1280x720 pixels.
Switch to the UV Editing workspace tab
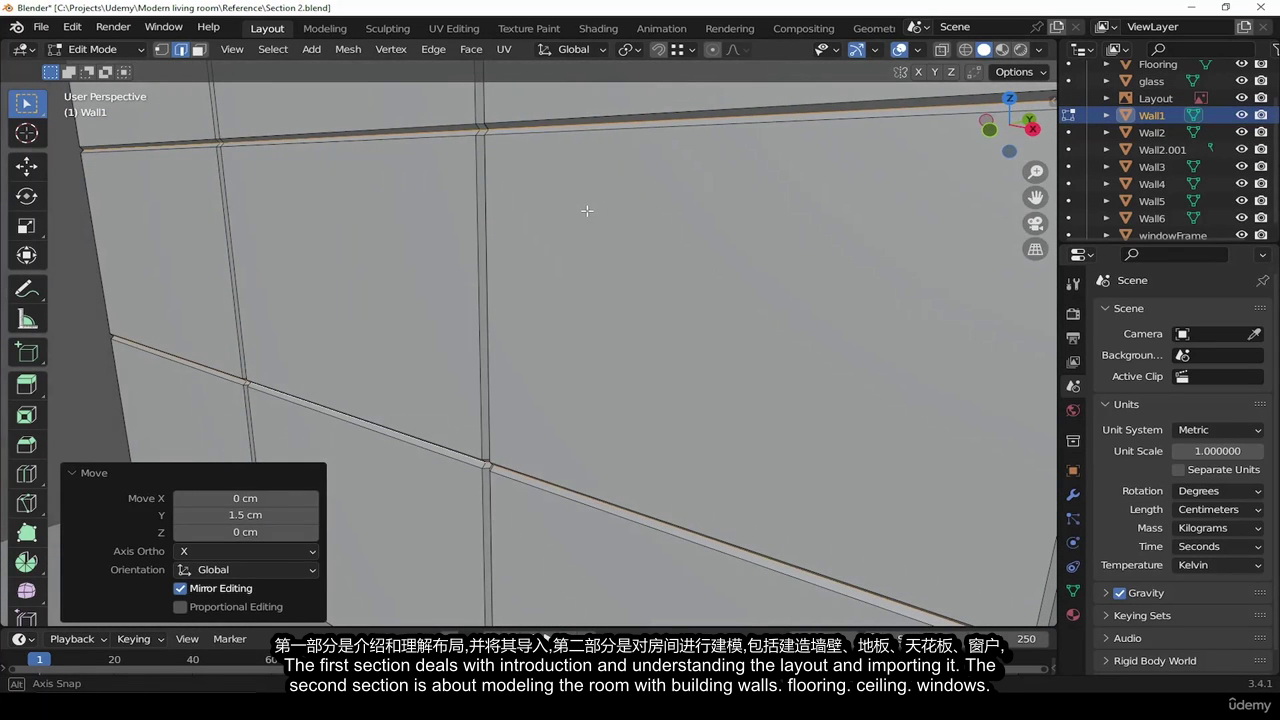pos(454,28)
